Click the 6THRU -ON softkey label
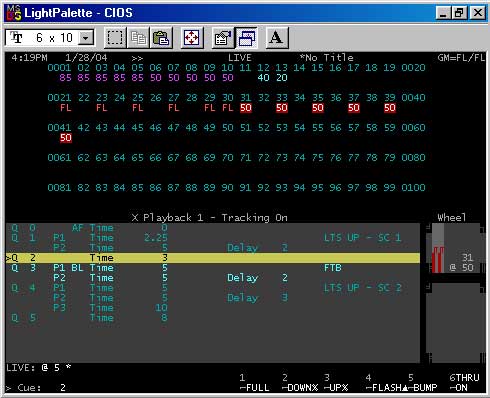This screenshot has width=490, height=398. tap(464, 383)
